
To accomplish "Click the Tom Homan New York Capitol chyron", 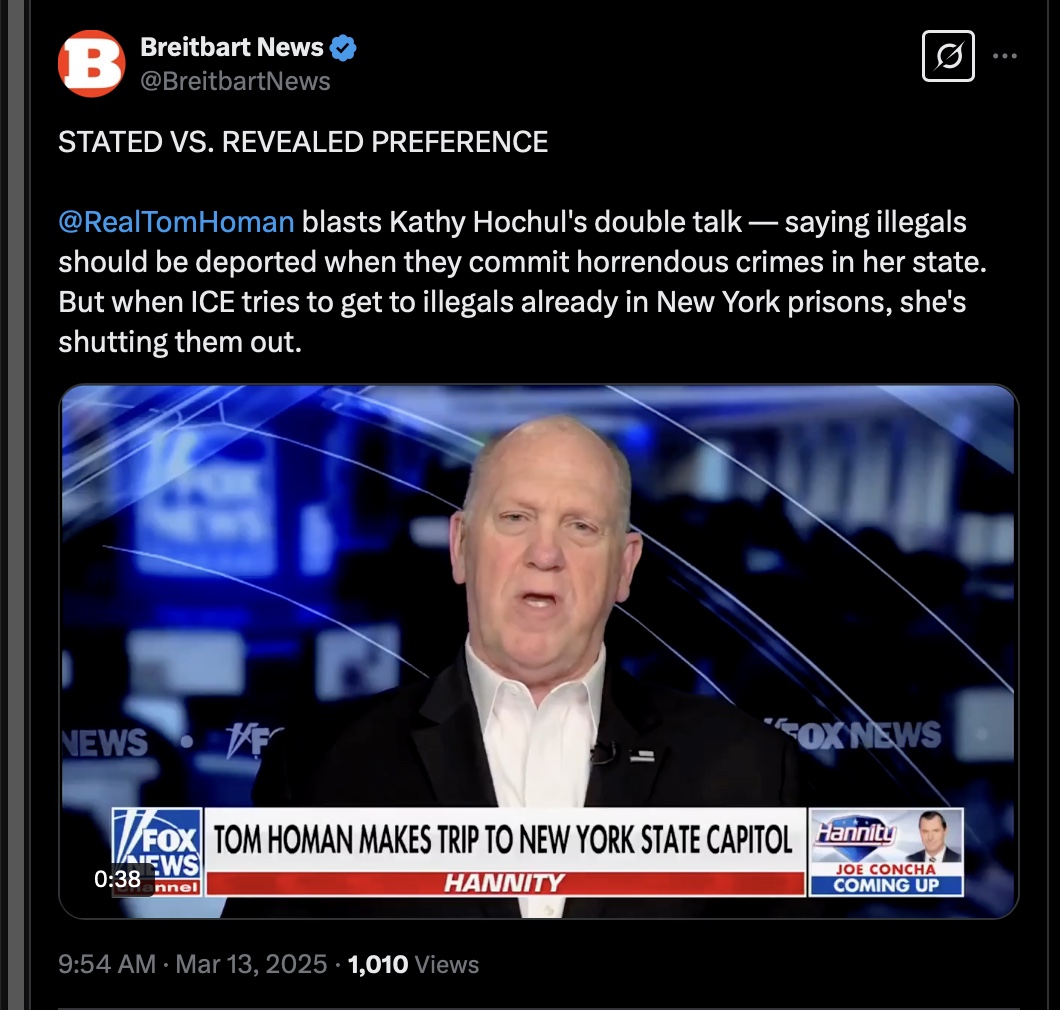I will click(505, 840).
